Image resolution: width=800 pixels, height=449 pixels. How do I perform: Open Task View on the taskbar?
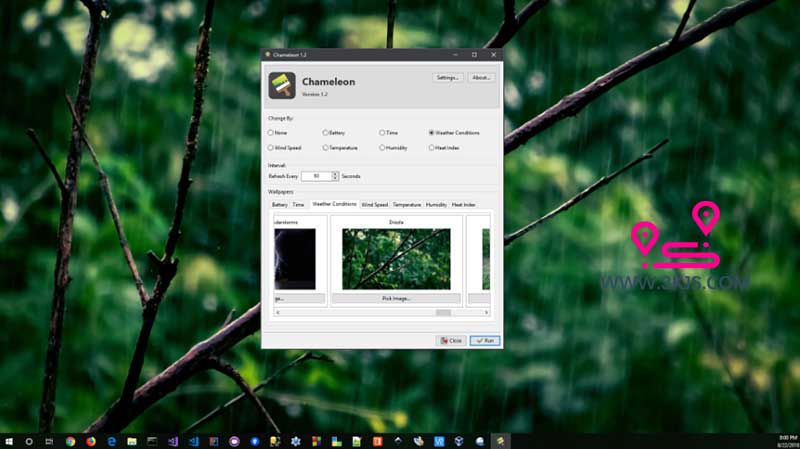[x=49, y=440]
